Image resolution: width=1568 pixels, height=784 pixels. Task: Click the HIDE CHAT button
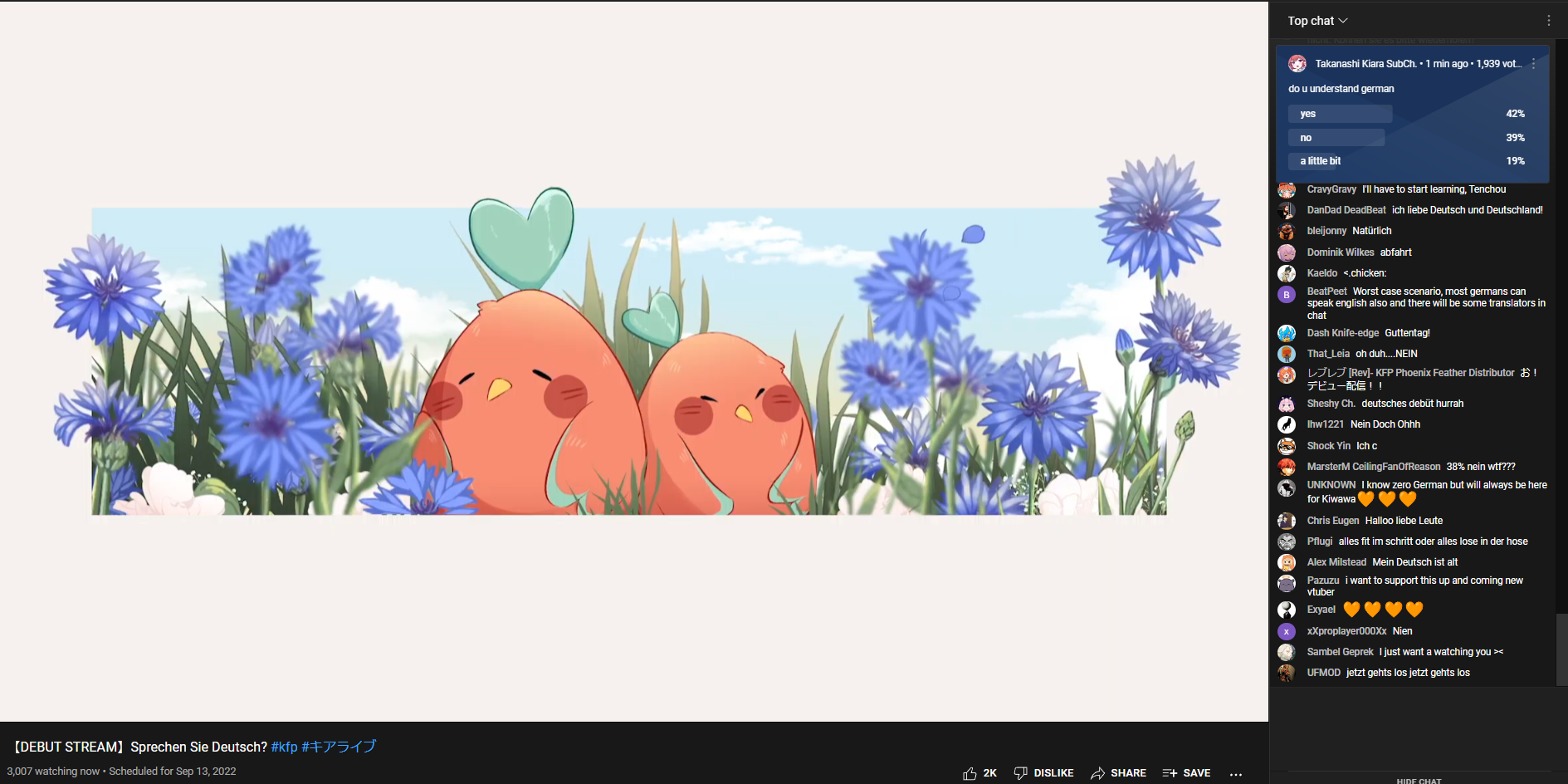click(1419, 781)
